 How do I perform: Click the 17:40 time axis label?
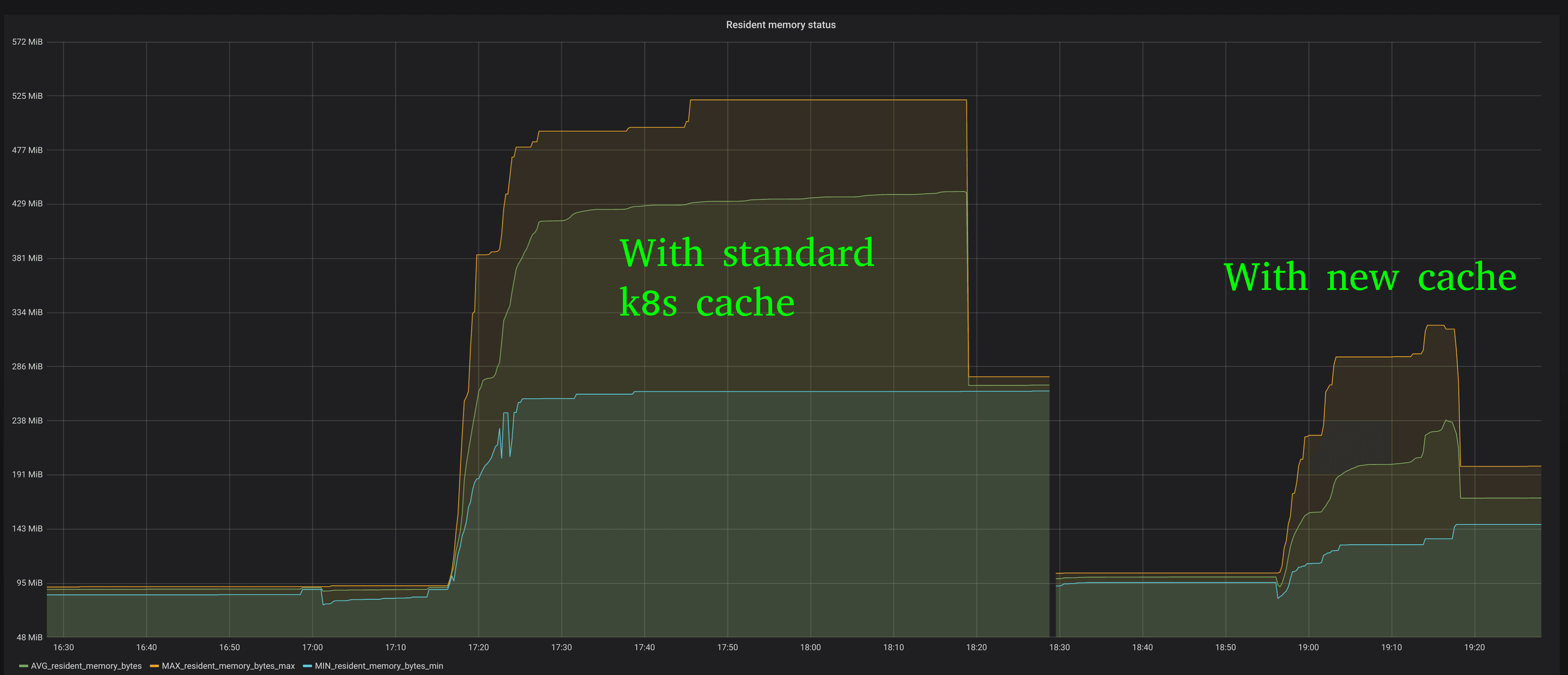645,648
